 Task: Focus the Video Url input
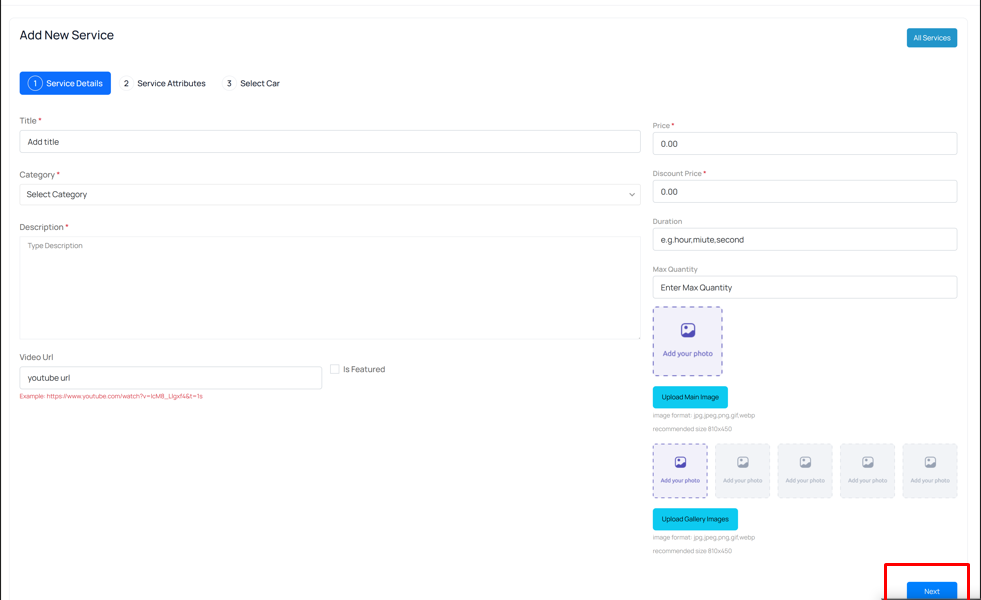coord(171,378)
